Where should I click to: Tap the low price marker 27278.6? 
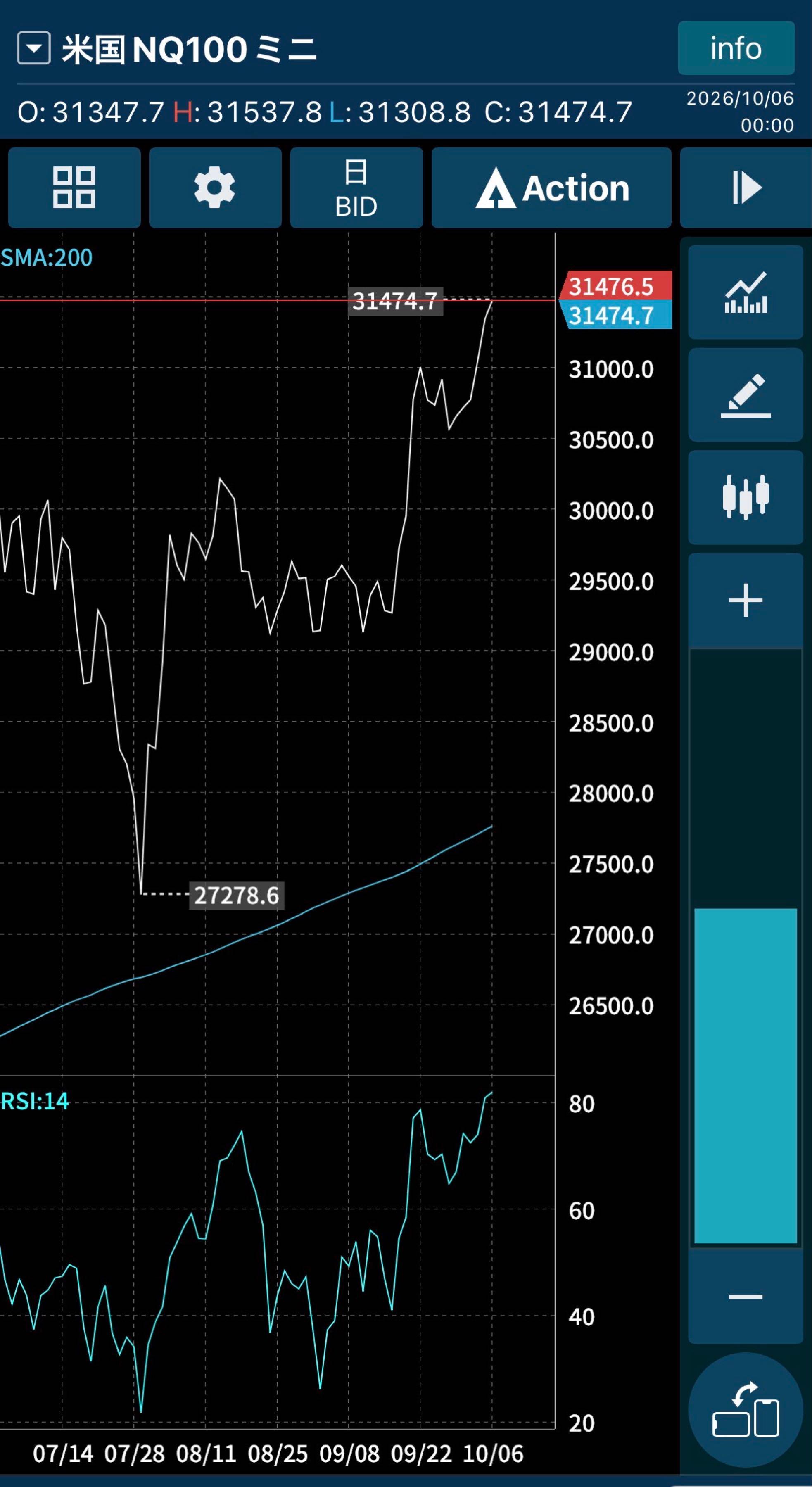[x=237, y=896]
